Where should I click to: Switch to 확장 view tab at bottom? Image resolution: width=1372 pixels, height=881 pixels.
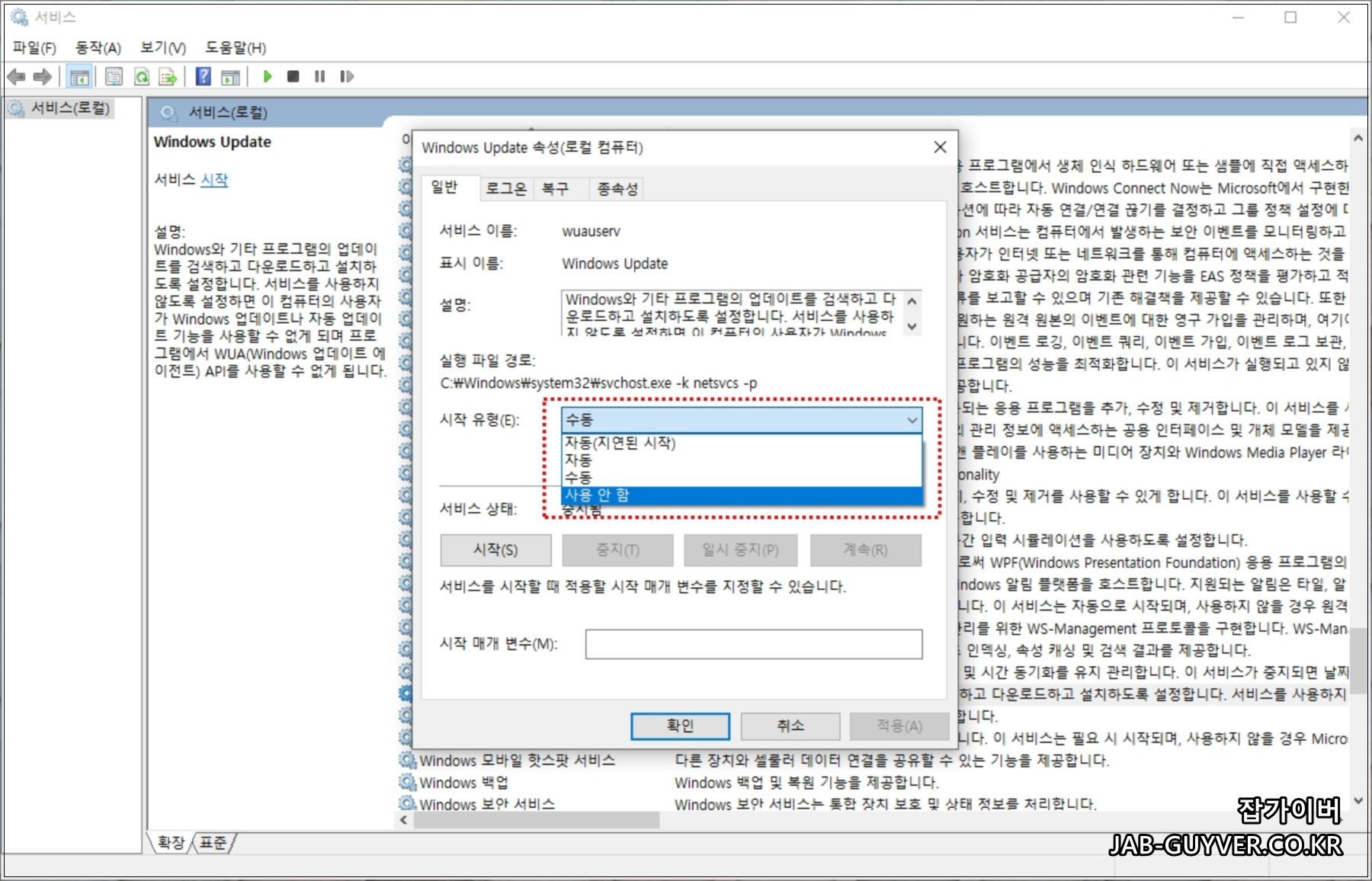tap(171, 843)
